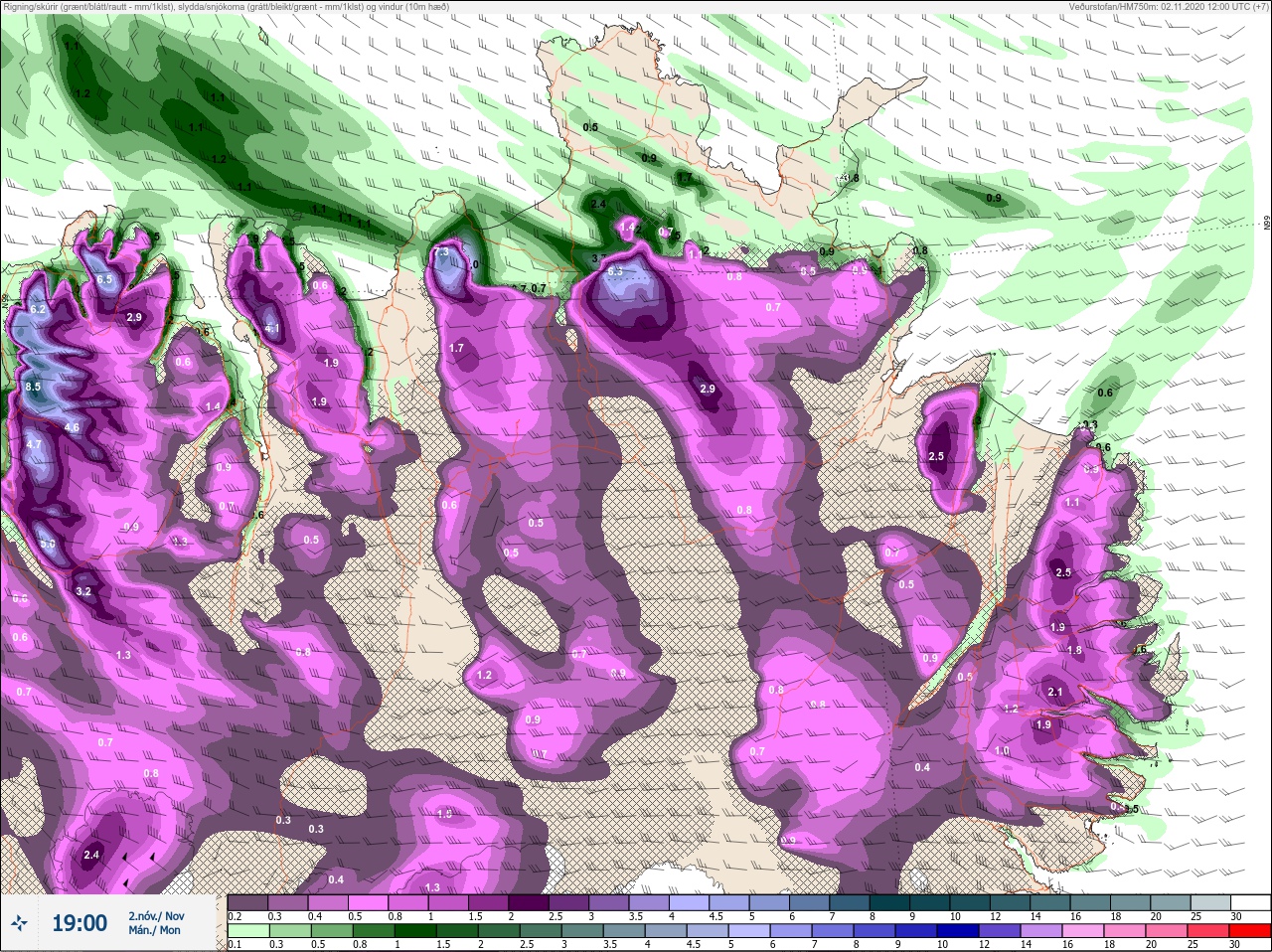Image resolution: width=1272 pixels, height=952 pixels.
Task: Click the '0.1' legend scale label
Action: click(235, 944)
